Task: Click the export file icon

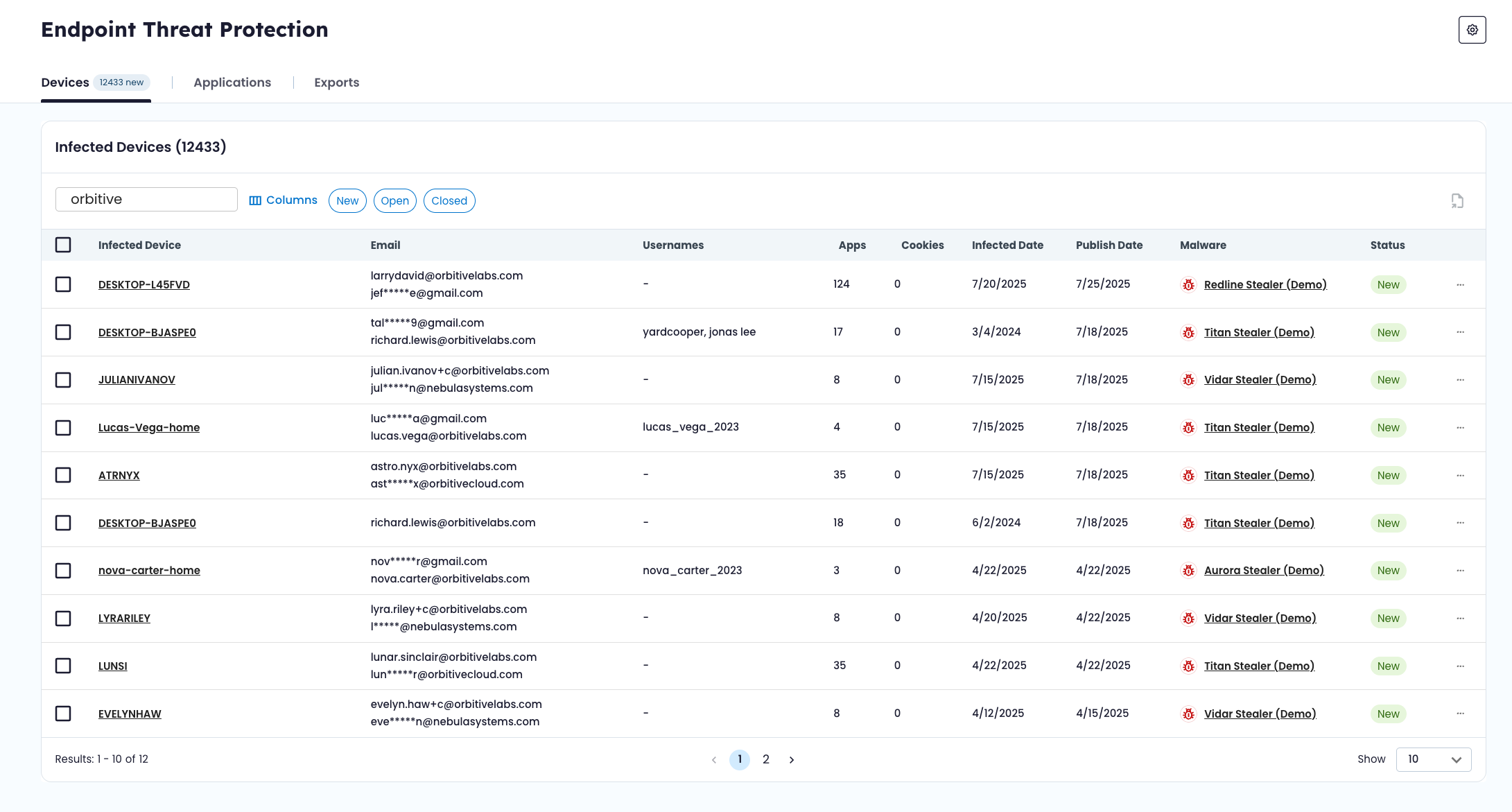Action: 1457,201
